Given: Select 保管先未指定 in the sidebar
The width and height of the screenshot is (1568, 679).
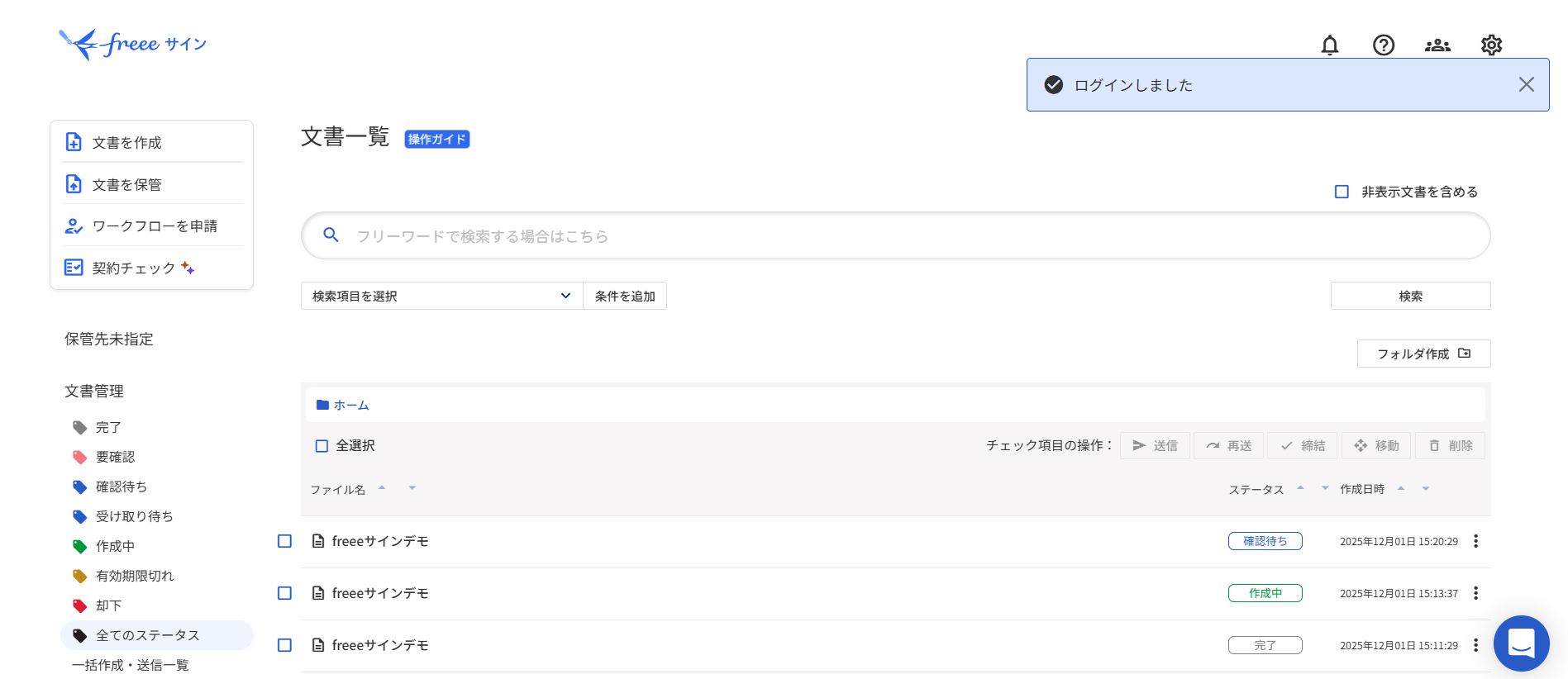Looking at the screenshot, I should pos(109,339).
